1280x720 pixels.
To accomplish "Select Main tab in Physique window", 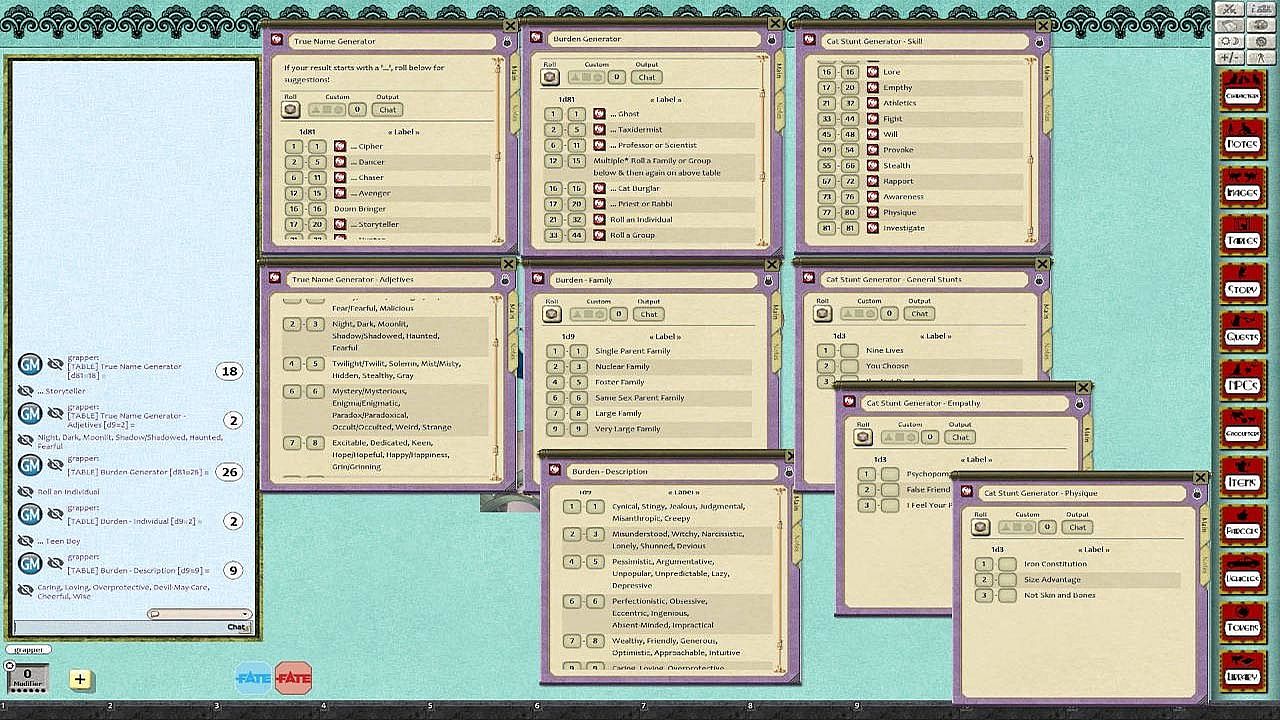I will tap(1205, 525).
